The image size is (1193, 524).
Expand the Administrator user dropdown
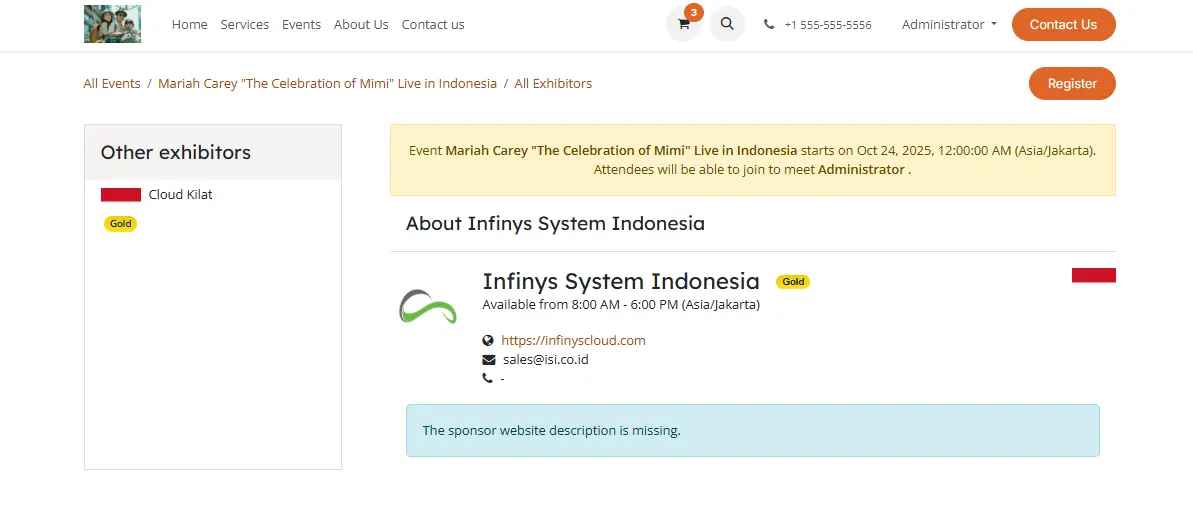pyautogui.click(x=949, y=24)
